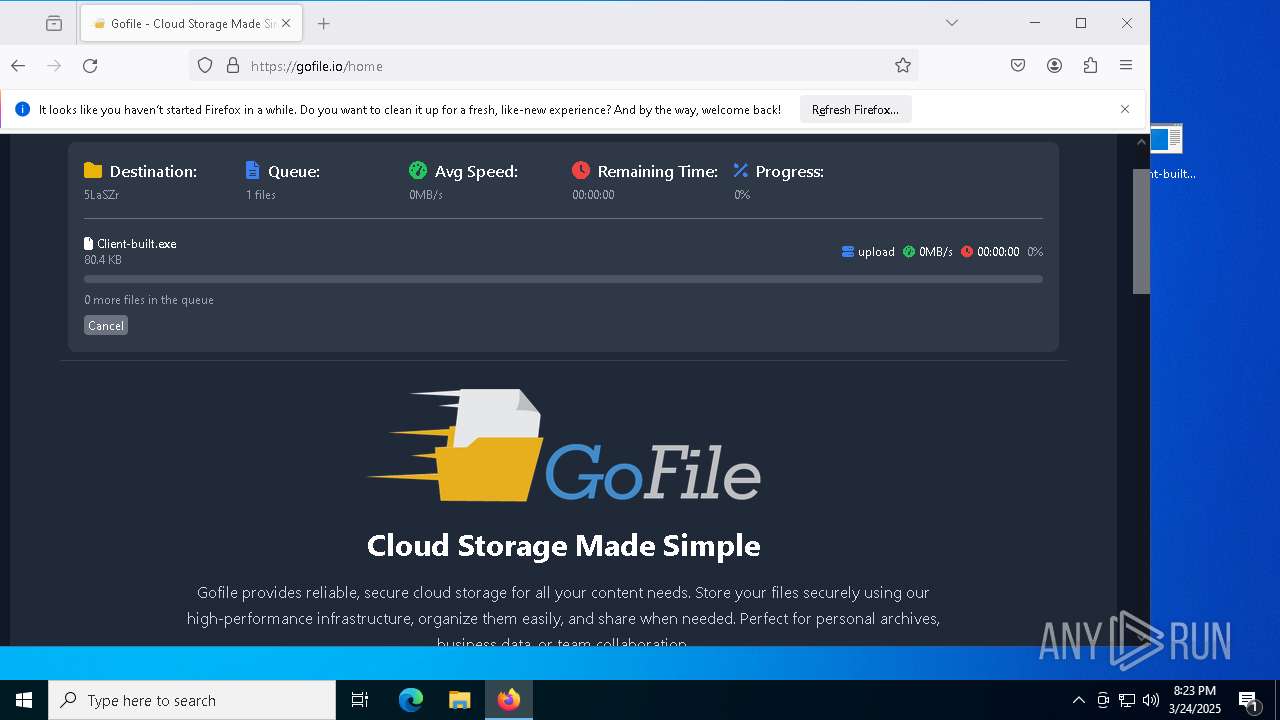Open Firefox account menu
Viewport: 1280px width, 720px height.
coord(1054,66)
